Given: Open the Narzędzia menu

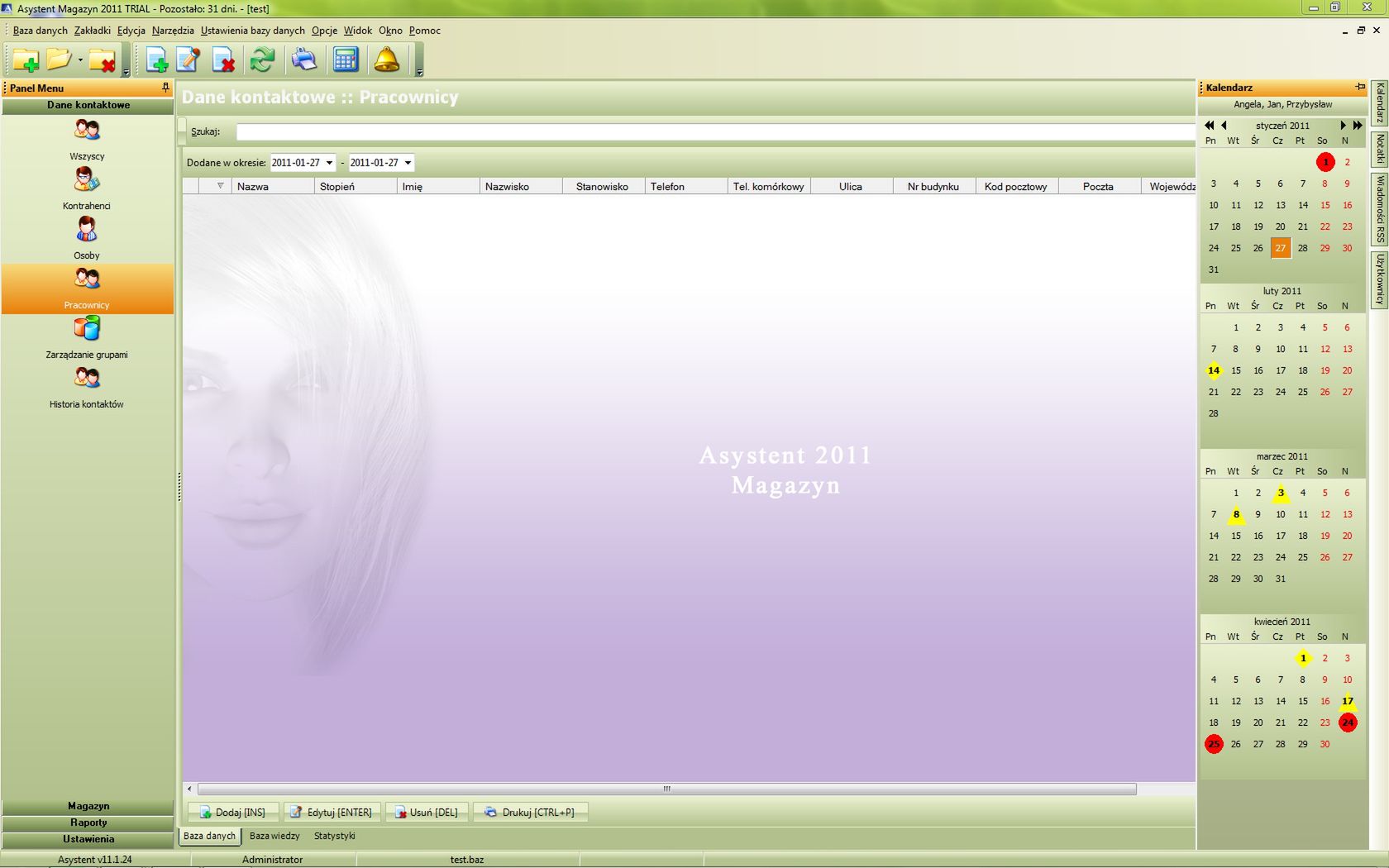Looking at the screenshot, I should pos(173,31).
